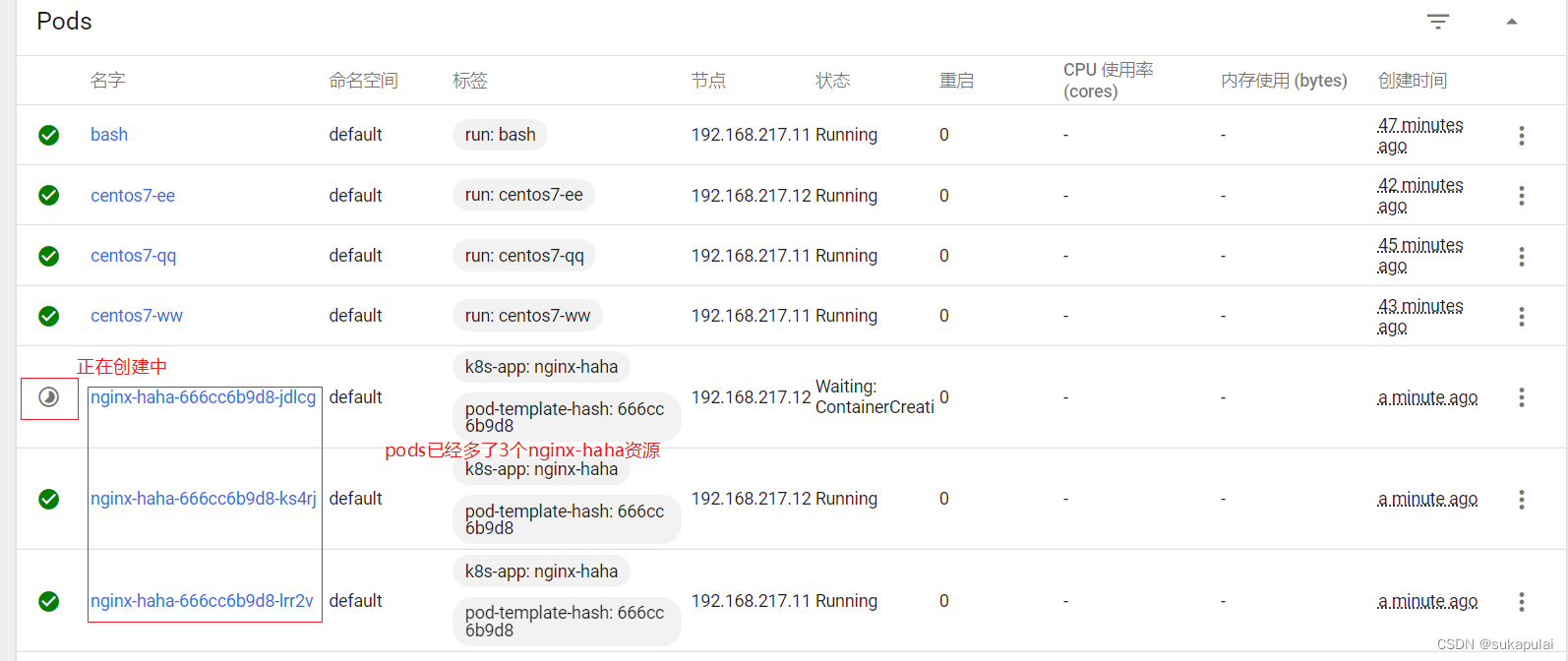Open nginx-haha-666cc6b9d8-lrr2v pod link
1568x661 pixels.
(x=202, y=601)
